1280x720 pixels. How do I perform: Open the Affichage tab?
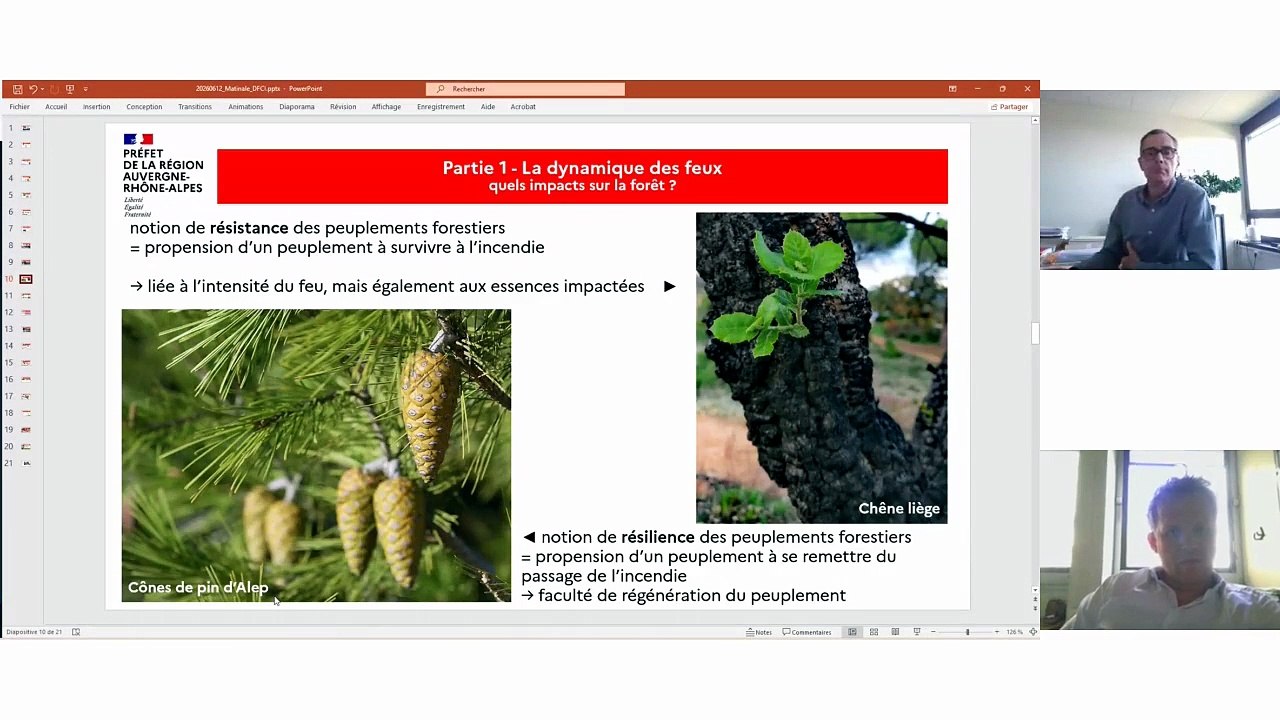386,107
